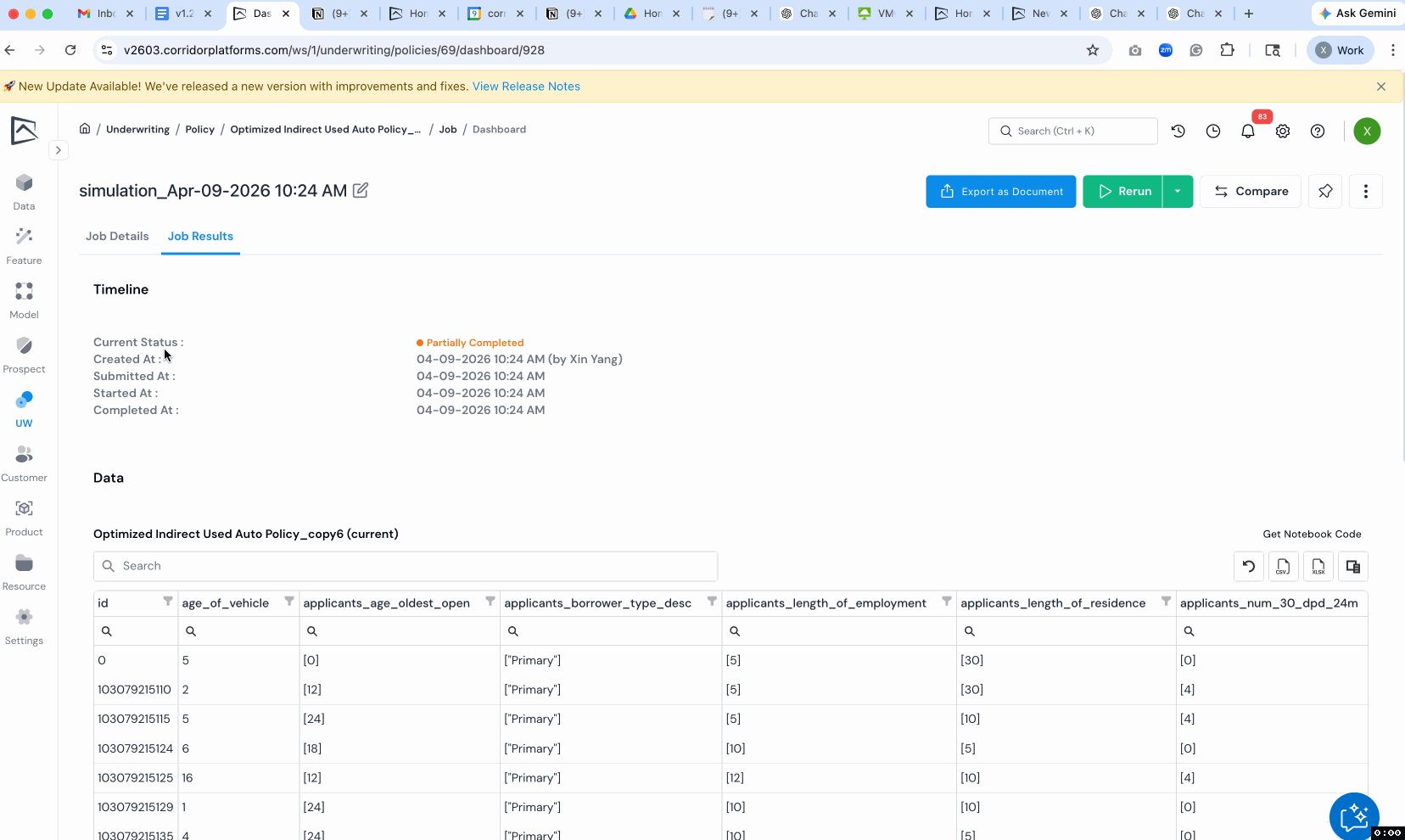This screenshot has height=840, width=1405.
Task: Filter the id column
Action: click(x=168, y=602)
